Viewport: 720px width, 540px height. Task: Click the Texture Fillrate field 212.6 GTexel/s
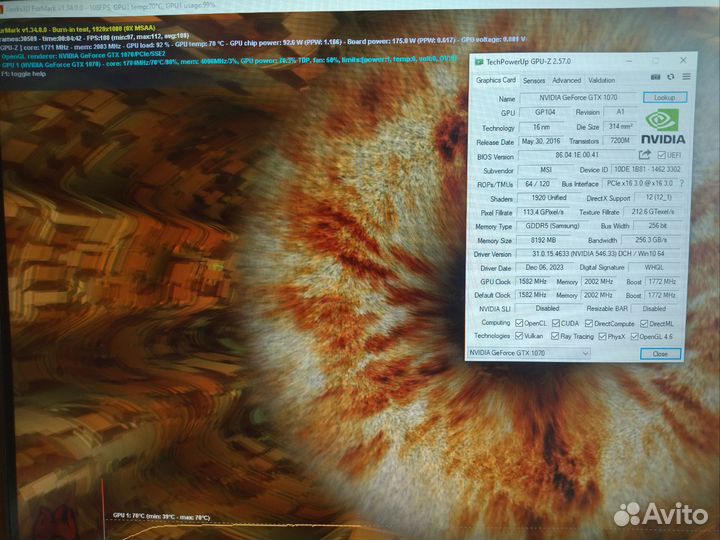point(652,212)
